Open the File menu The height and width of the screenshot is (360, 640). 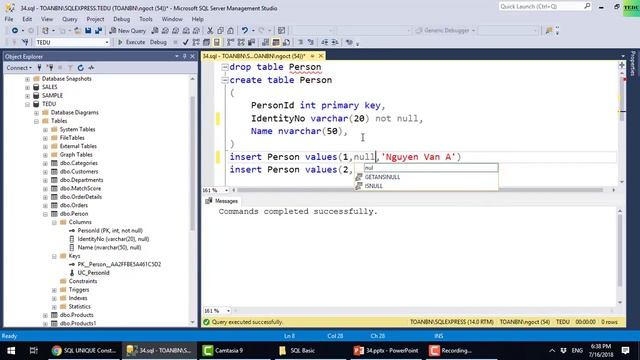coord(9,19)
